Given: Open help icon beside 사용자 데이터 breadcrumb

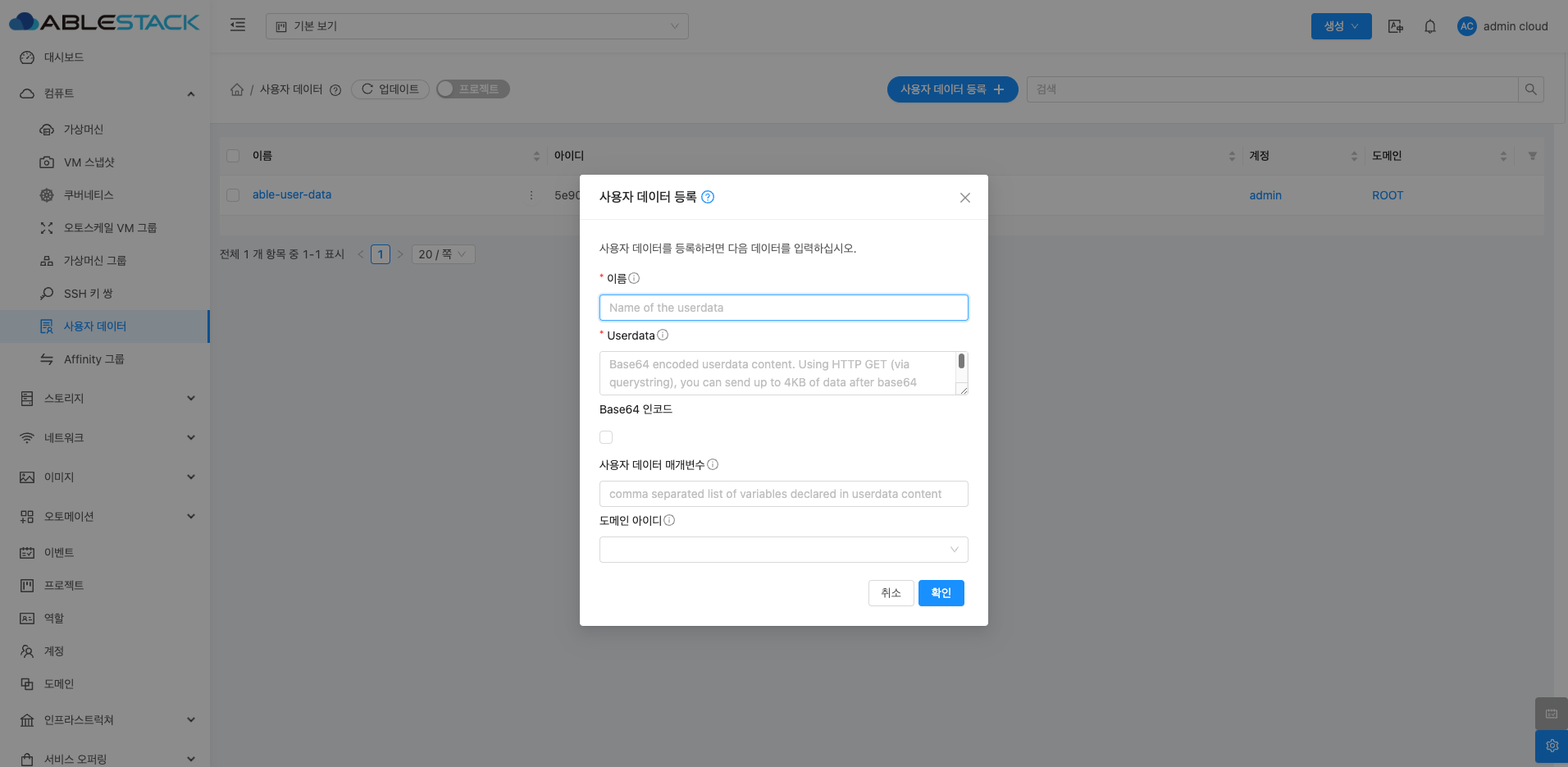Looking at the screenshot, I should pos(335,90).
